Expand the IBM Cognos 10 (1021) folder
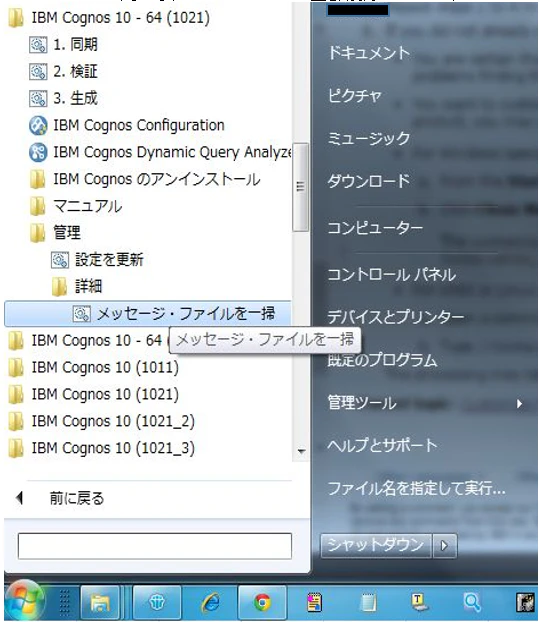539x622 pixels. [93, 394]
